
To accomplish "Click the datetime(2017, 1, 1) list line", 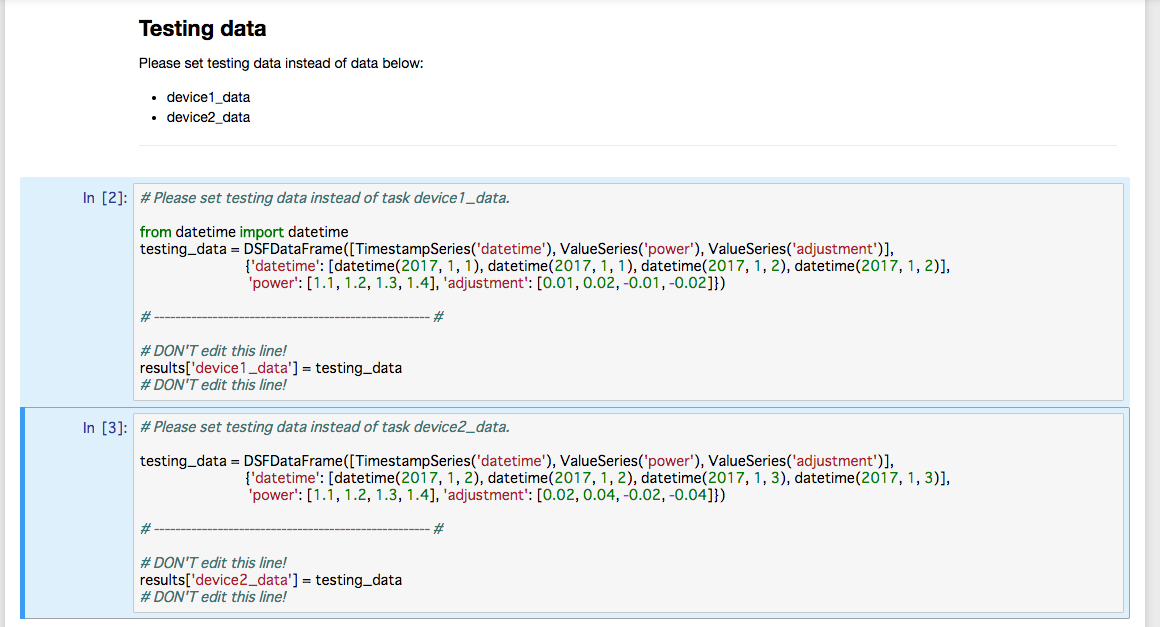I will coord(596,266).
